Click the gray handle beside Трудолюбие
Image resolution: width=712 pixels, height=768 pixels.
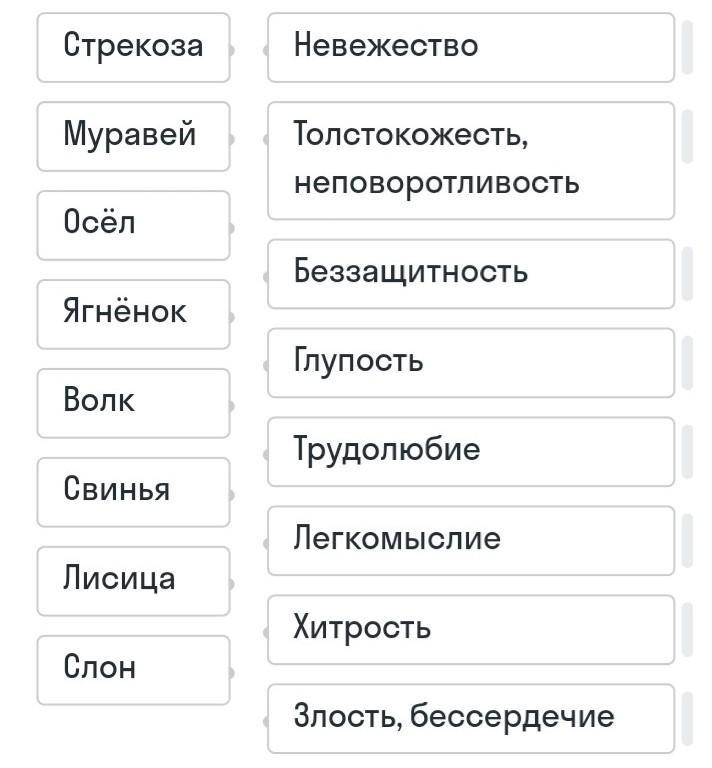click(687, 451)
